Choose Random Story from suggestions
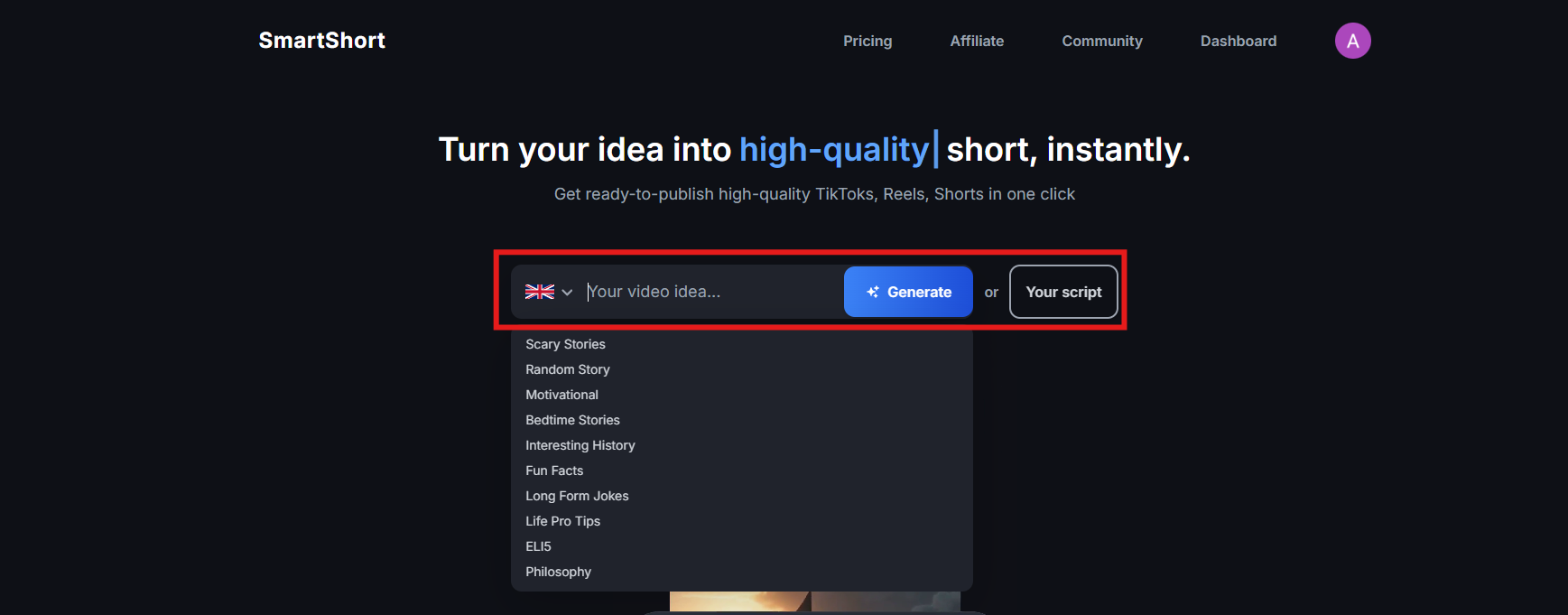 pyautogui.click(x=568, y=369)
